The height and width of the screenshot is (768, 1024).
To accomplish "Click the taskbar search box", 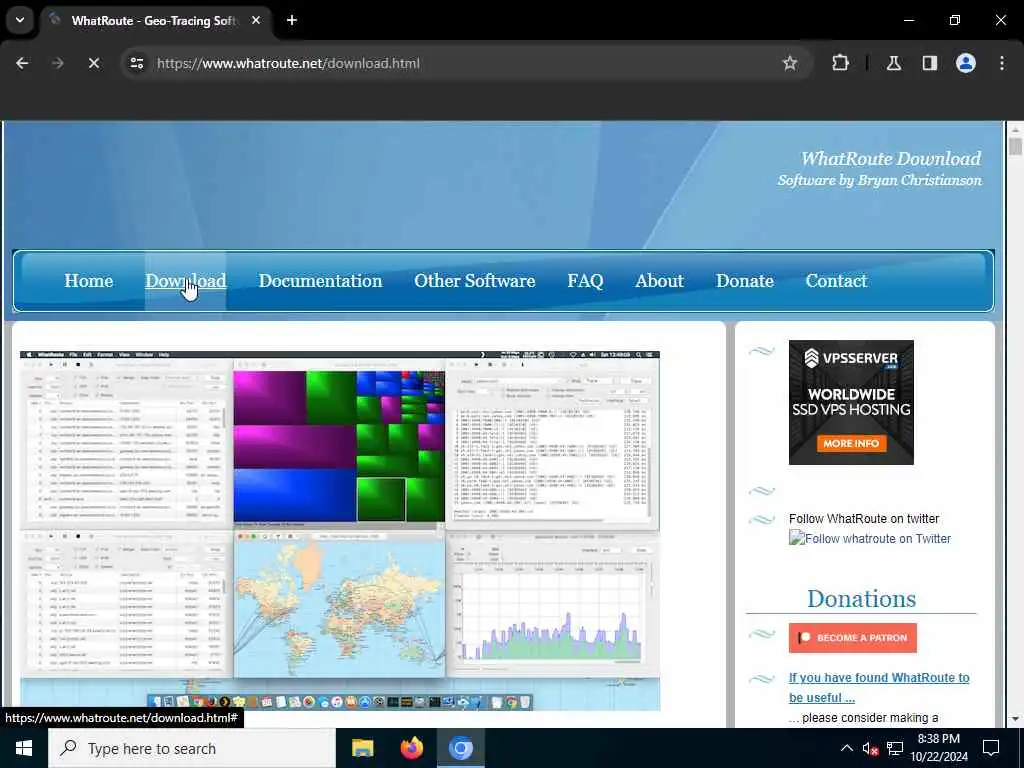I will [191, 748].
